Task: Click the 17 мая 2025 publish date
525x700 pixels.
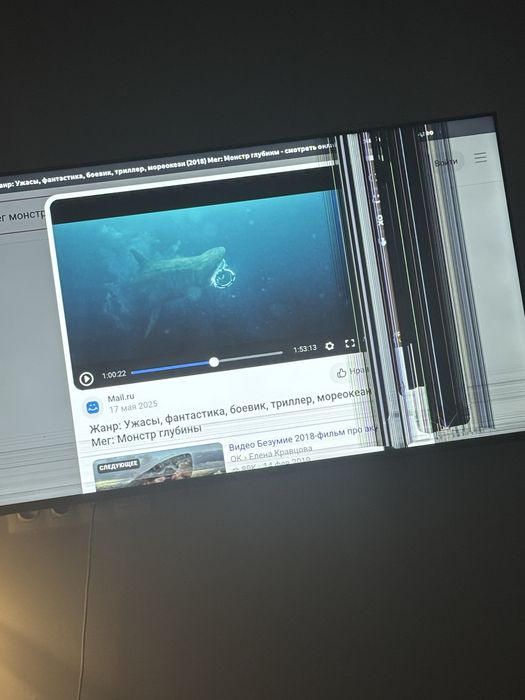Action: [133, 407]
